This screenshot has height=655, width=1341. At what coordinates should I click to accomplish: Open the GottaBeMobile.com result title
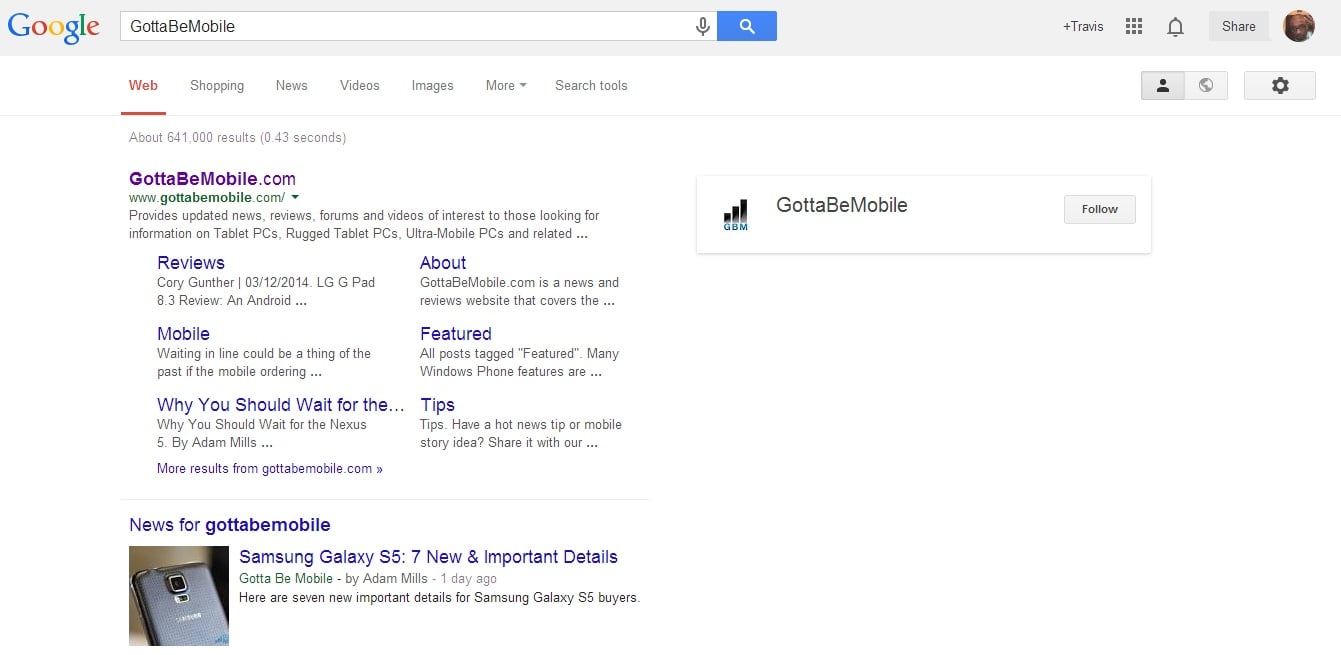212,179
